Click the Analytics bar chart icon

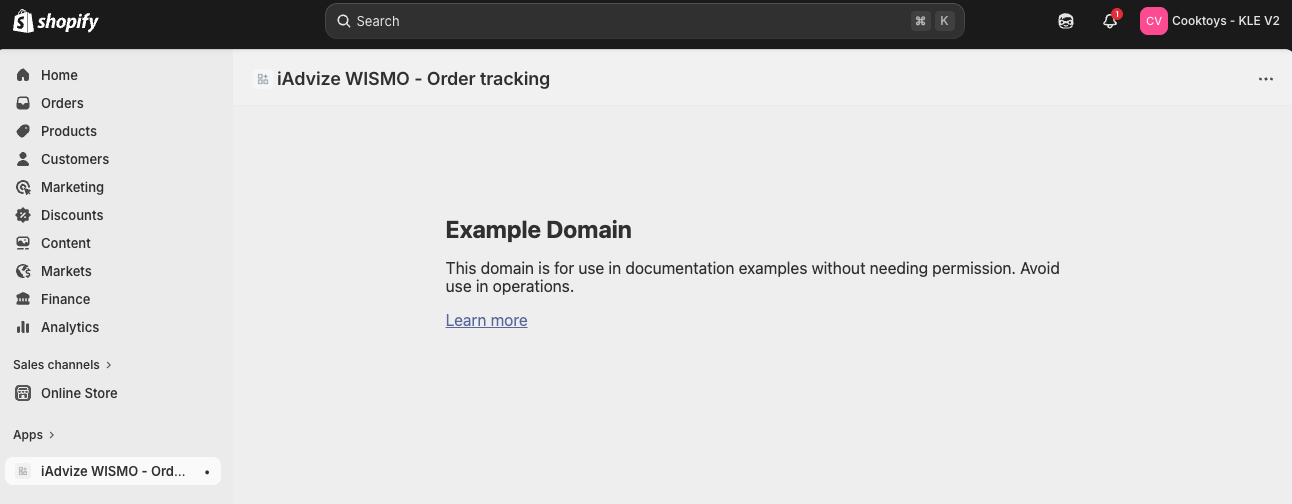(24, 327)
